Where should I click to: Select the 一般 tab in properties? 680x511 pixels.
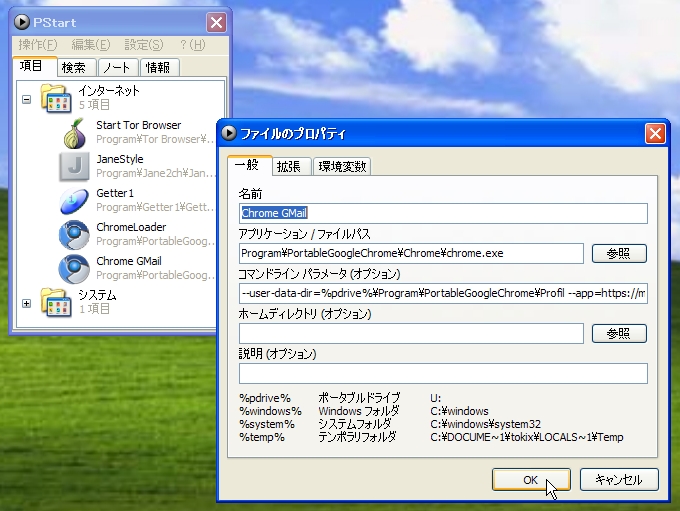(250, 165)
